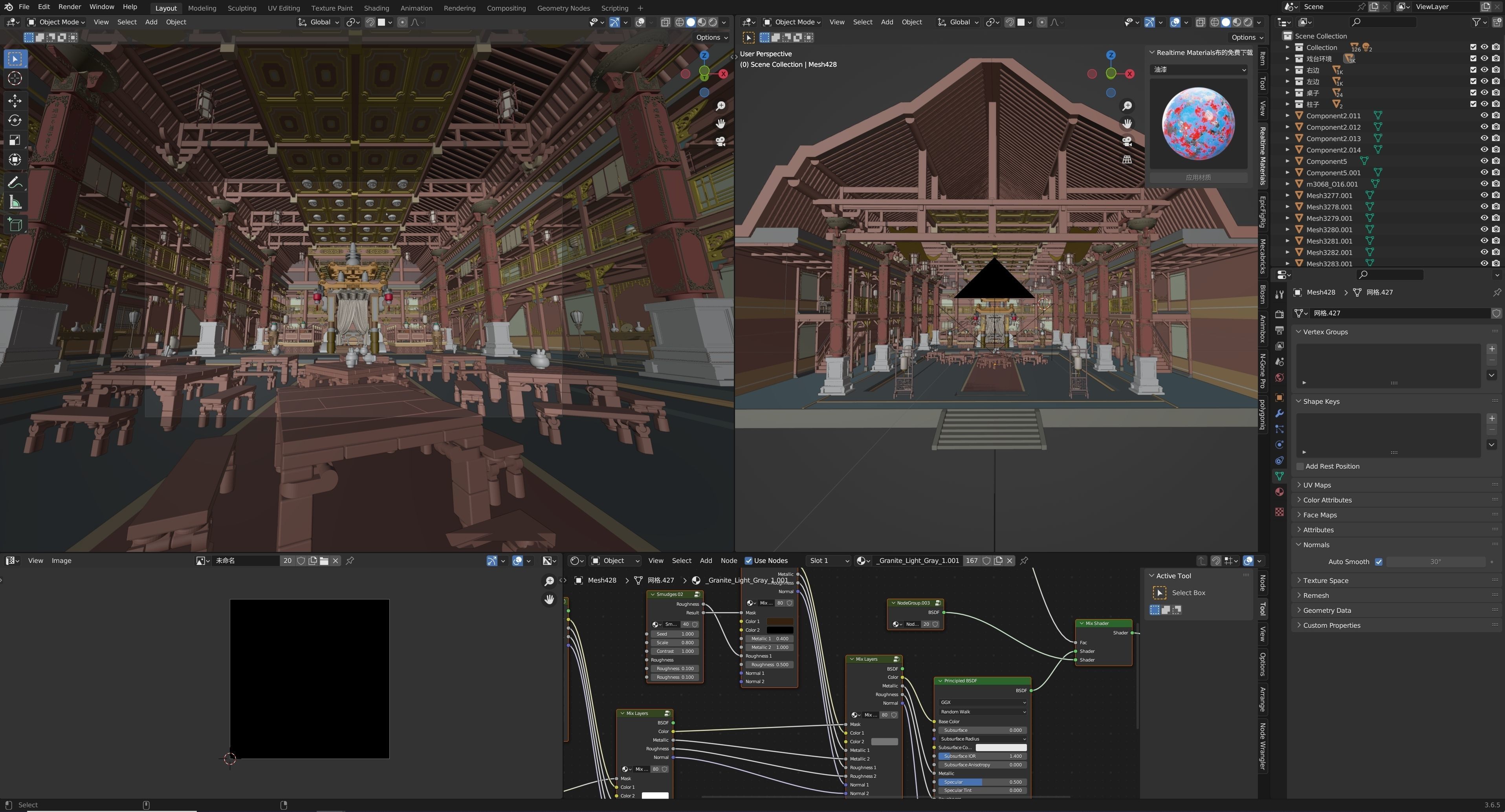Open the Window menu in top bar

coord(102,7)
